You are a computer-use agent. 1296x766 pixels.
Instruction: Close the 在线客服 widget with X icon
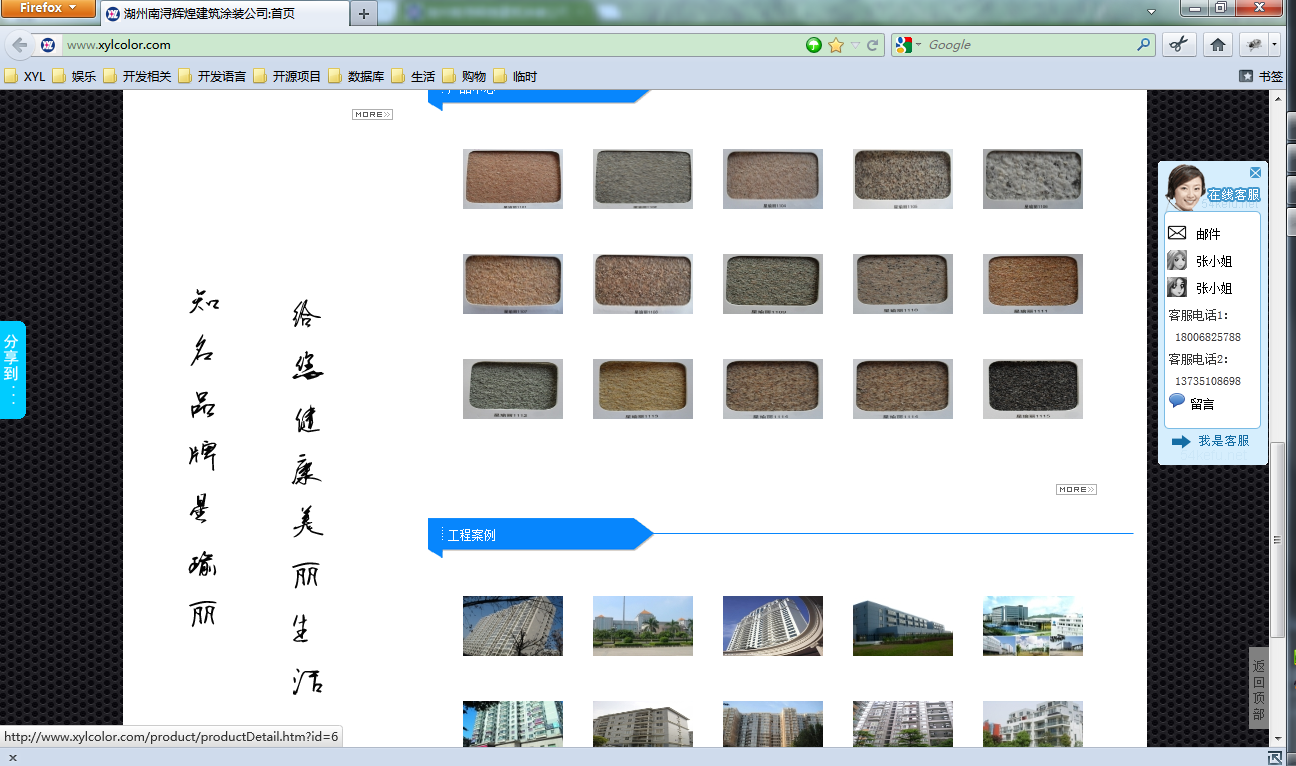(1256, 173)
